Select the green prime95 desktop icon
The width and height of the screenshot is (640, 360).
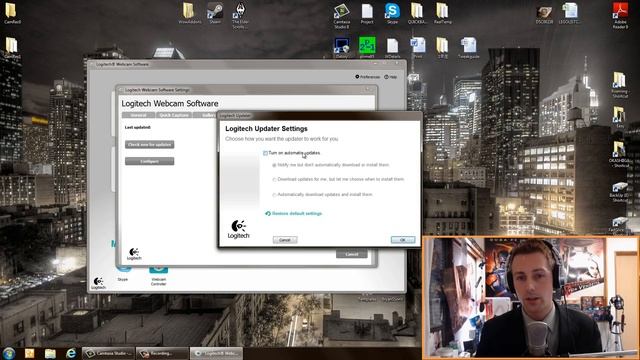click(x=367, y=47)
